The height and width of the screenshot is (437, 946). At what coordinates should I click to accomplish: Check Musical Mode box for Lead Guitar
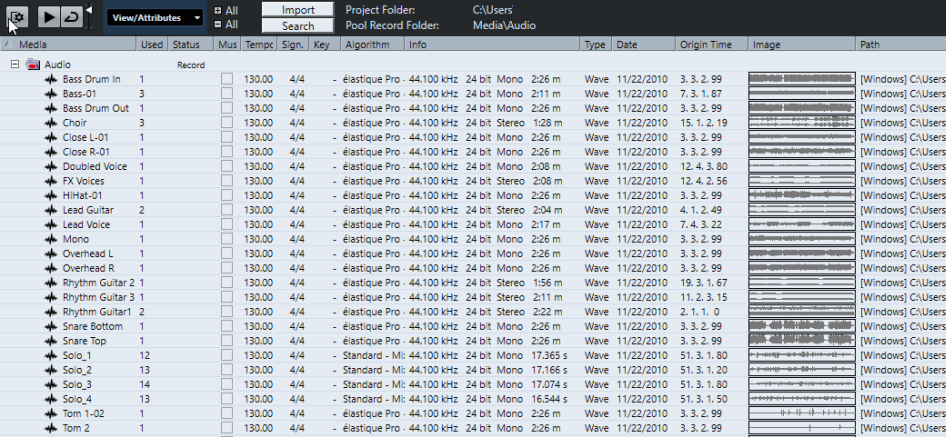(x=227, y=210)
